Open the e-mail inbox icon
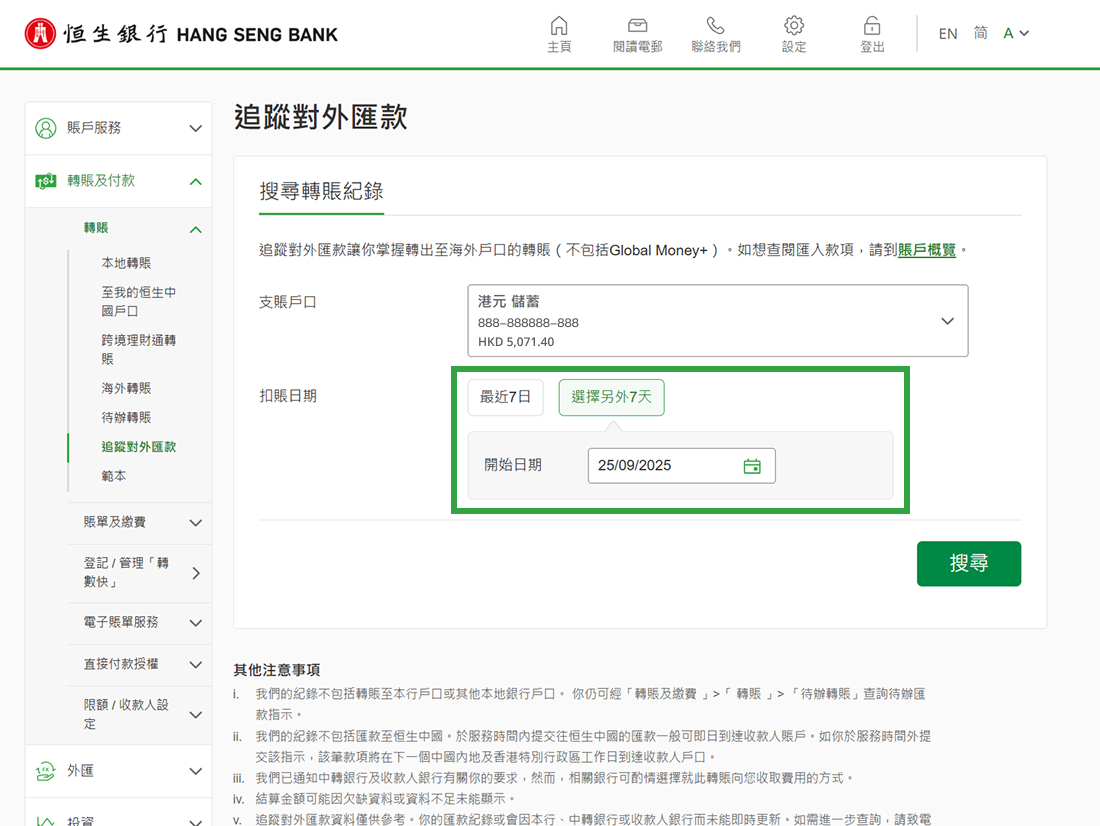Screen dimensions: 1100x826 [x=637, y=26]
